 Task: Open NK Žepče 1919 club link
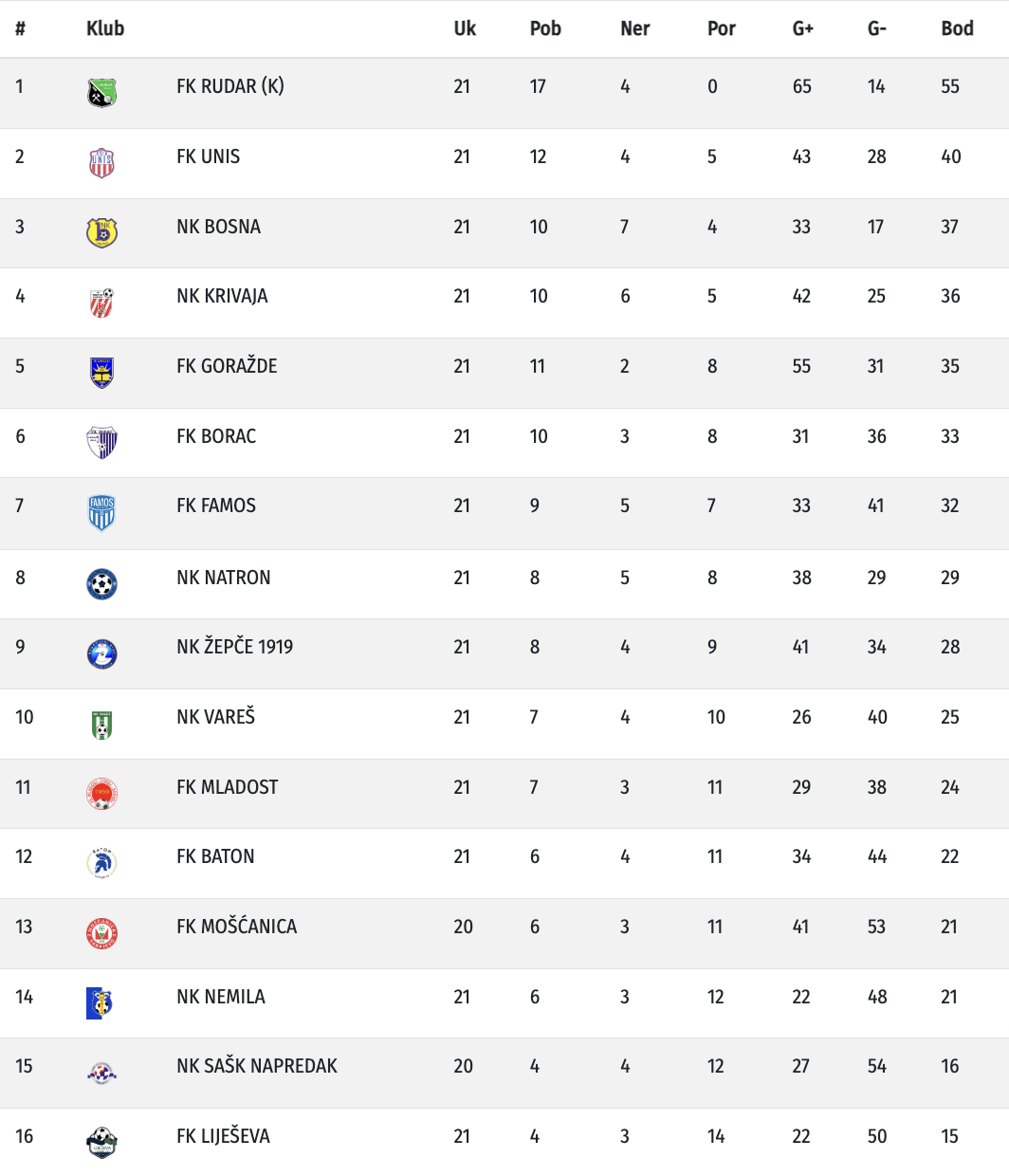(x=234, y=647)
